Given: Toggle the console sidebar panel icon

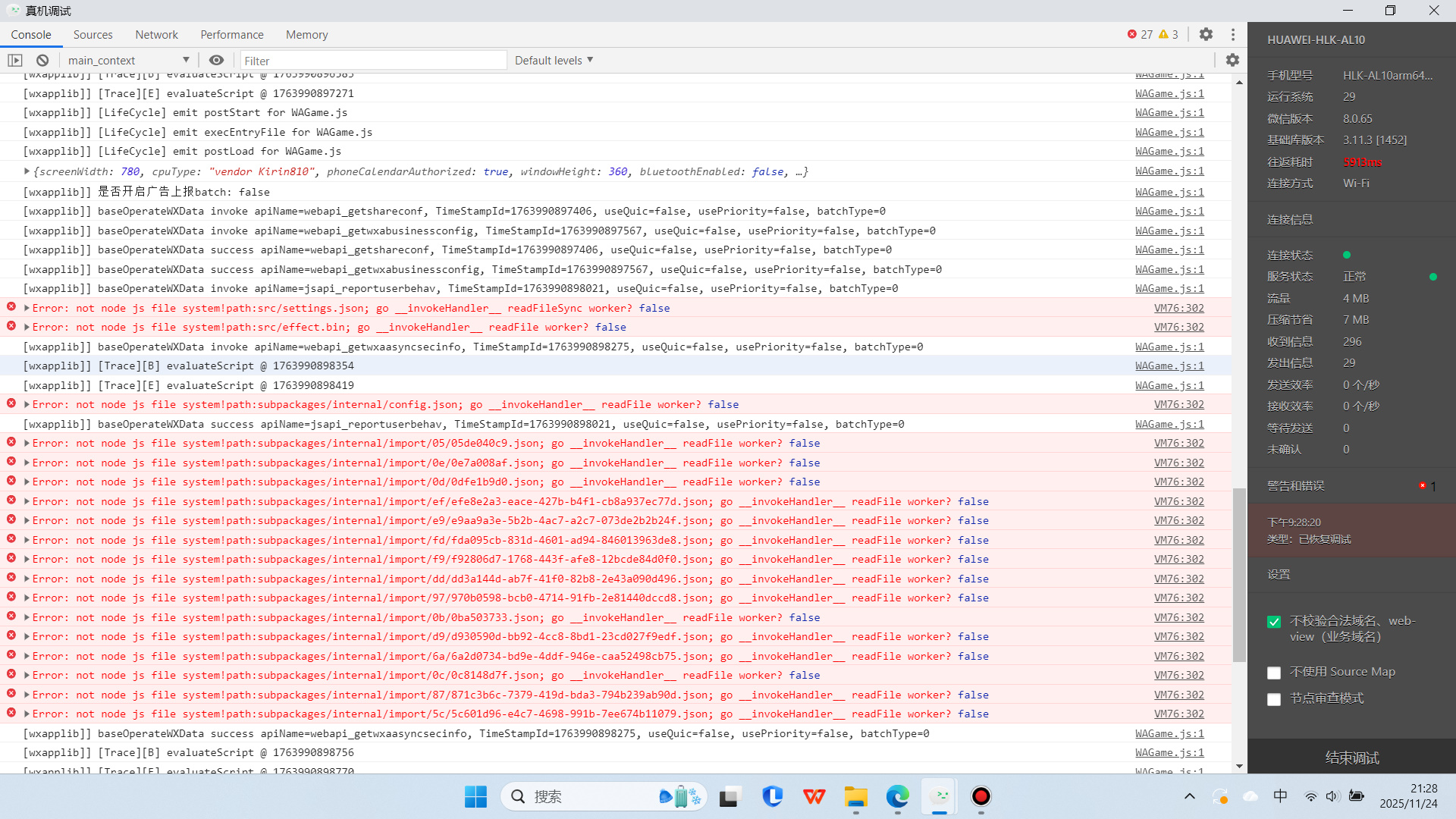Looking at the screenshot, I should (x=15, y=61).
